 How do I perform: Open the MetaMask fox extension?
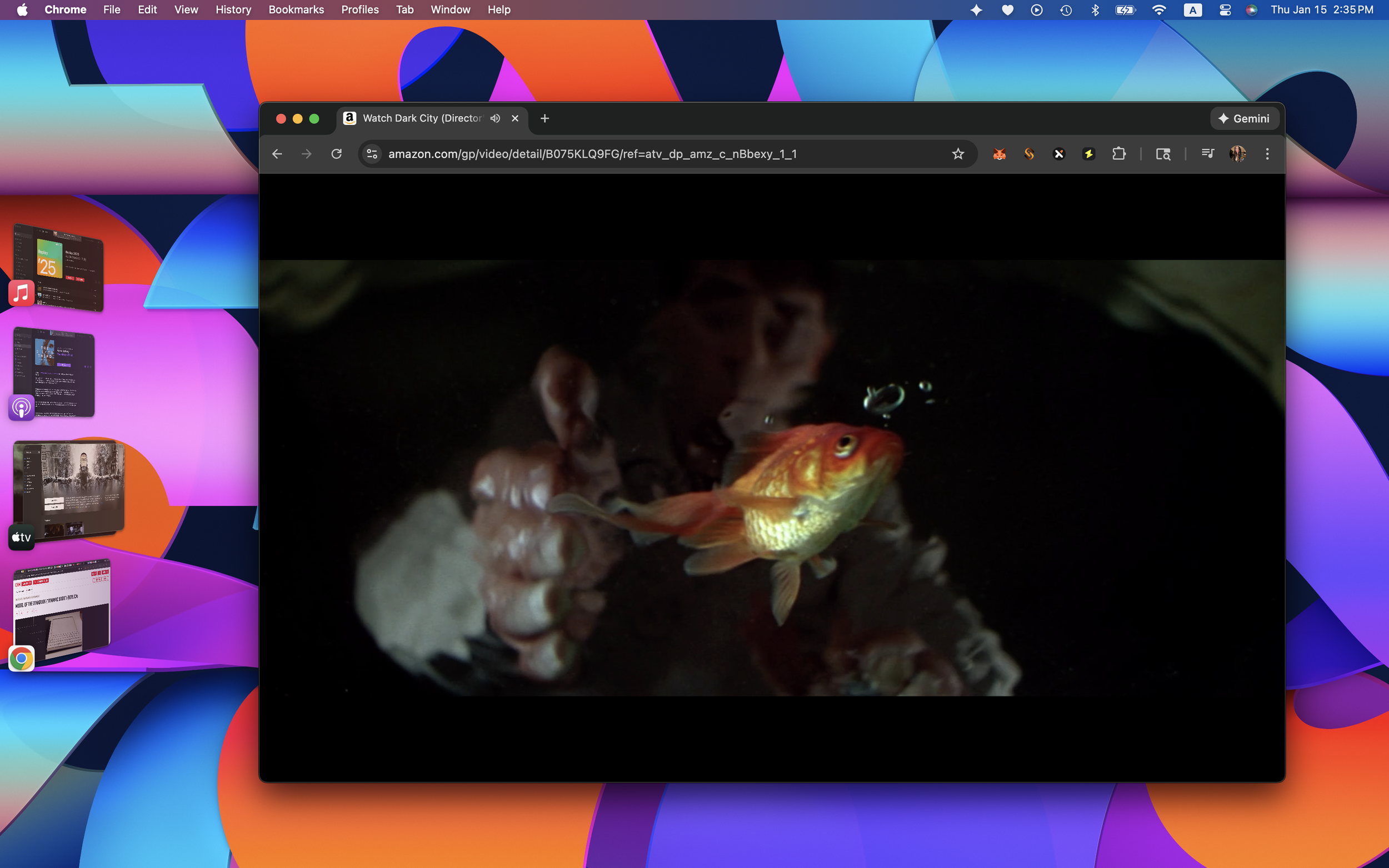(999, 154)
